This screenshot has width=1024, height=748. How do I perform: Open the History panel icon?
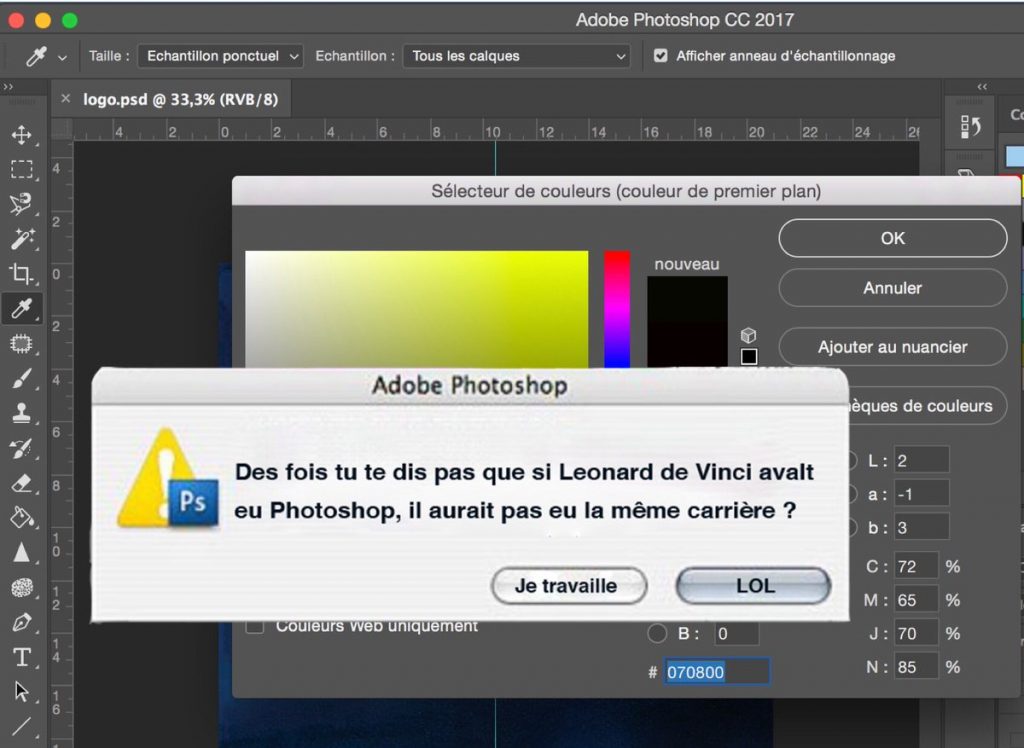click(970, 127)
